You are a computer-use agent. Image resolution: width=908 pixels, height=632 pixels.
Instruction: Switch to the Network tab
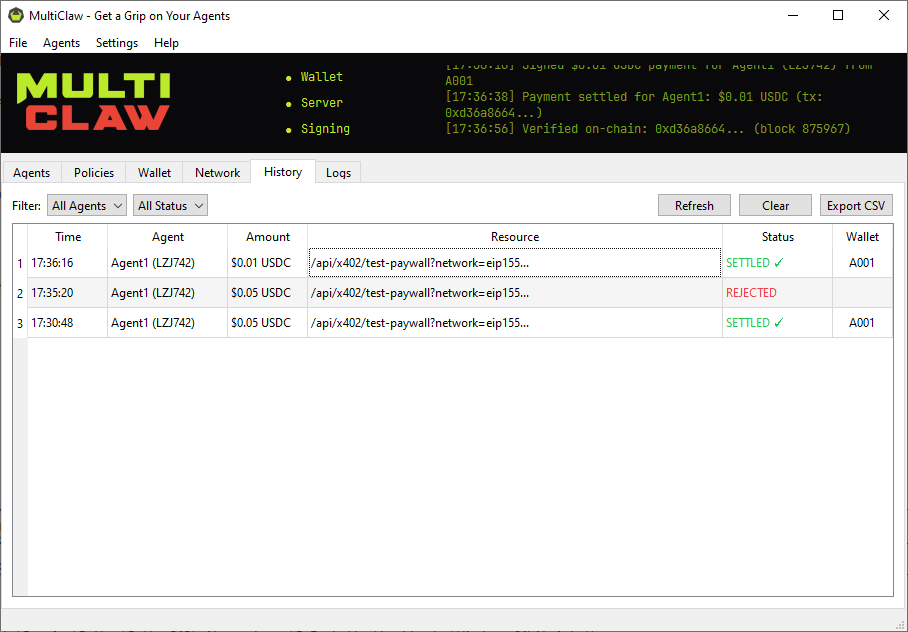(217, 172)
